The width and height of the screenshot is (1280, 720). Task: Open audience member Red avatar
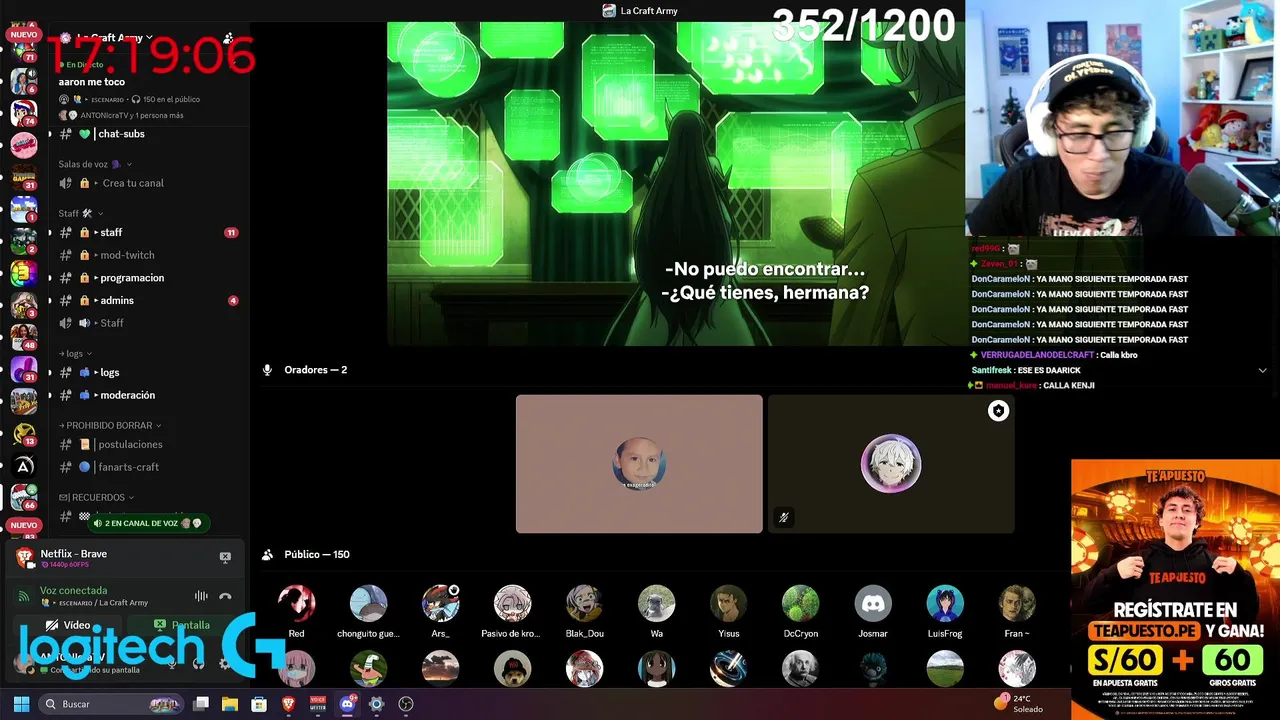(x=296, y=604)
